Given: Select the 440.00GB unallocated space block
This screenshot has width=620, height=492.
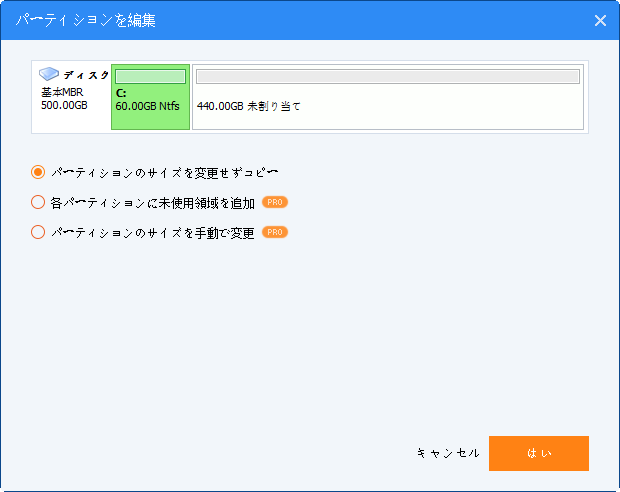Looking at the screenshot, I should (x=388, y=97).
